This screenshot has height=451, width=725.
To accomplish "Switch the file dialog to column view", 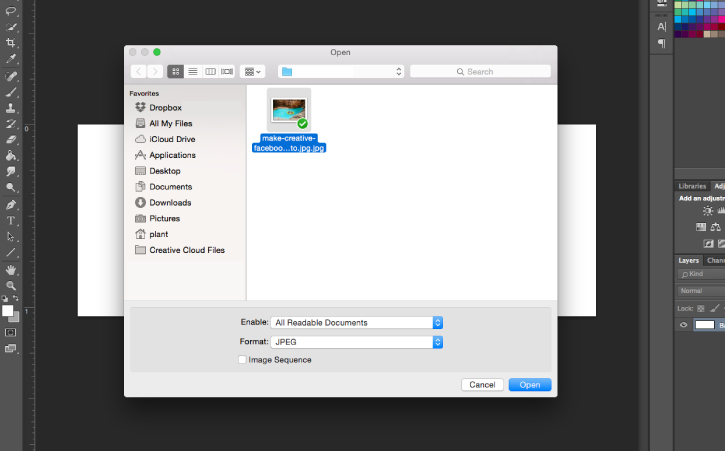I will [210, 71].
